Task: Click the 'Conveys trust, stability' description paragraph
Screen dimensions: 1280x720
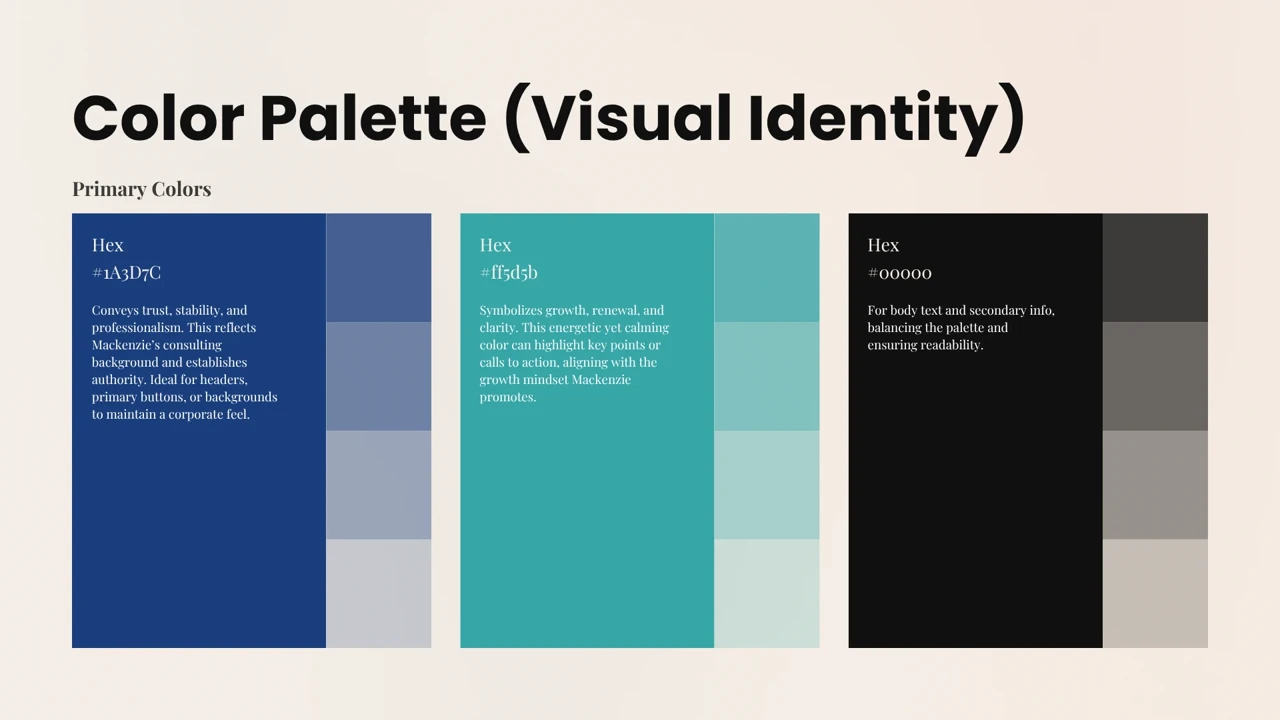Action: point(185,362)
